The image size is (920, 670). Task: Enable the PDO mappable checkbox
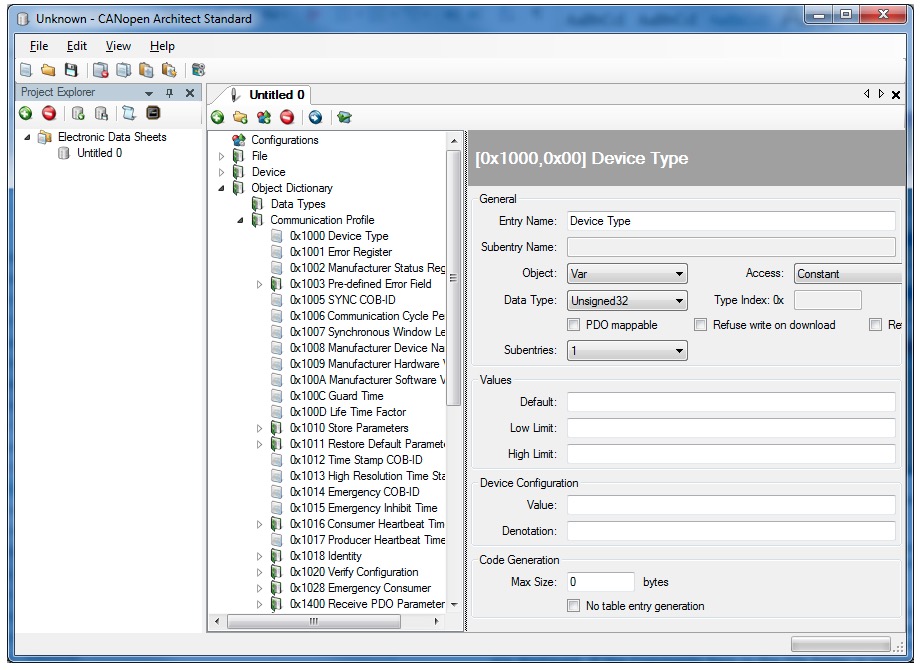tap(574, 325)
